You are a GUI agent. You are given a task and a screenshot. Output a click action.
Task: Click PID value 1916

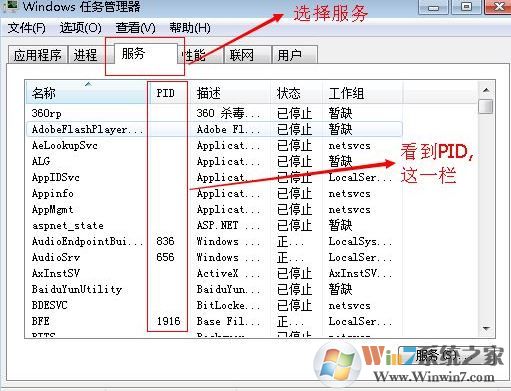tap(169, 321)
